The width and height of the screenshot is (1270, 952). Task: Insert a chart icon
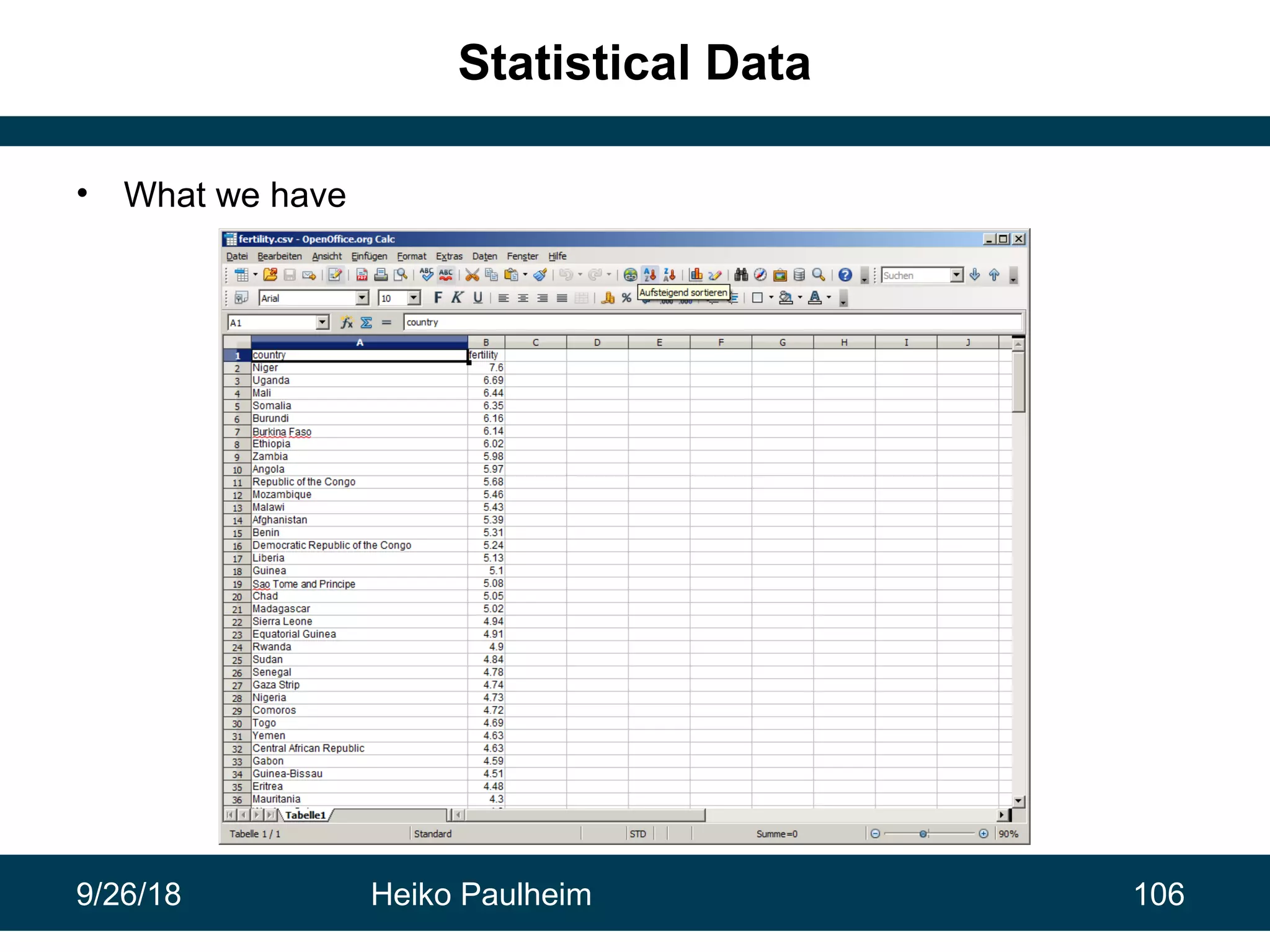click(696, 275)
